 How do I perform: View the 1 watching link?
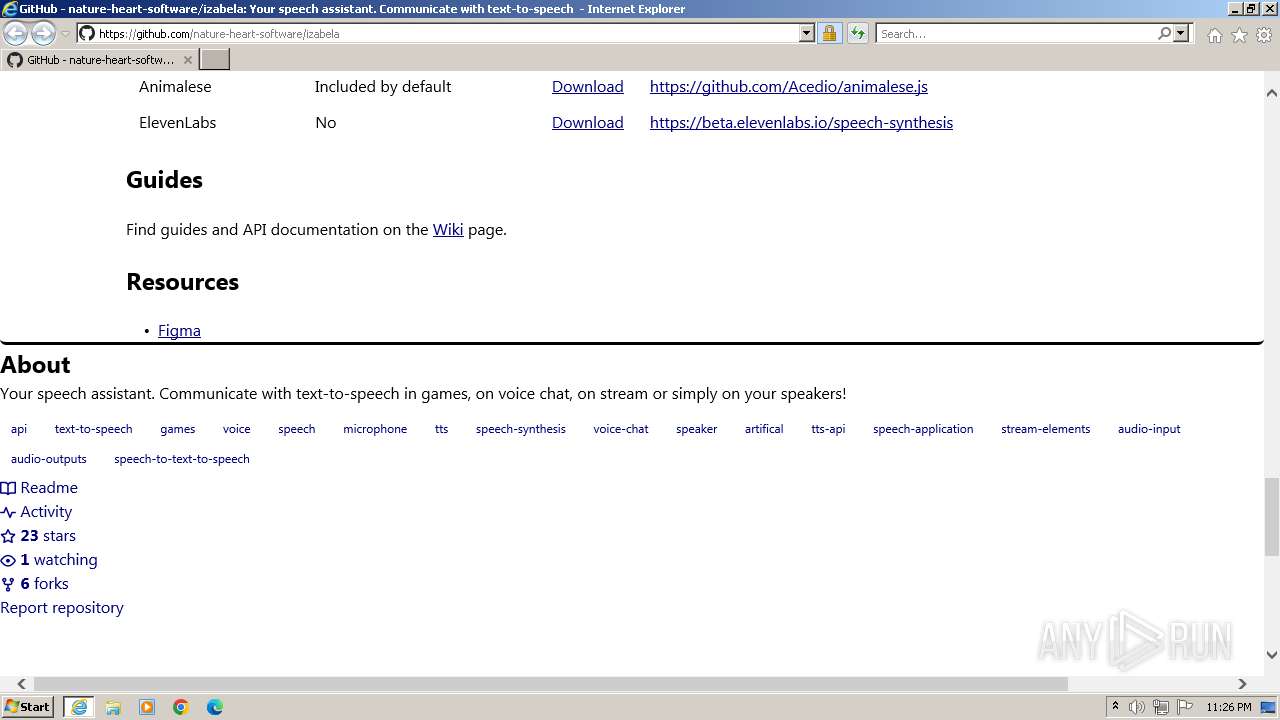[49, 560]
